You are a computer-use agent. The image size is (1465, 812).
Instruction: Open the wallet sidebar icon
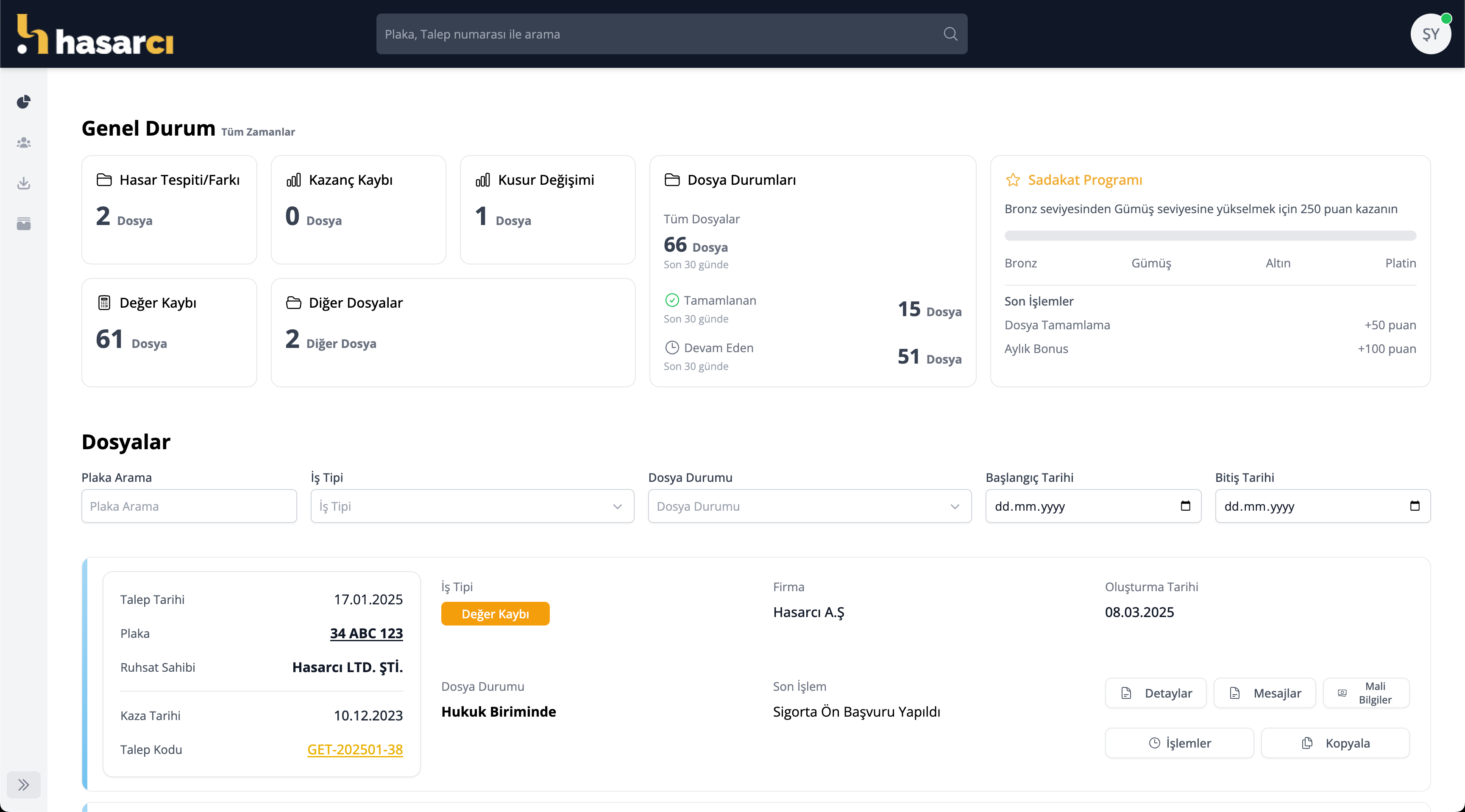click(x=23, y=223)
